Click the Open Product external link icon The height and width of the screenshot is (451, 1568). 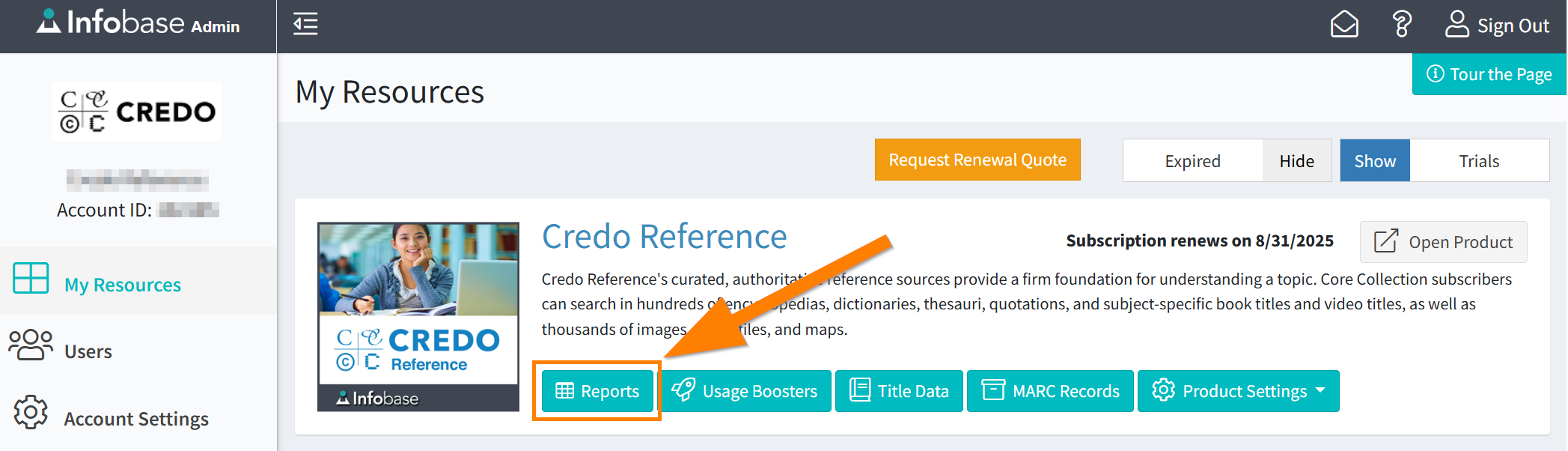click(1385, 241)
